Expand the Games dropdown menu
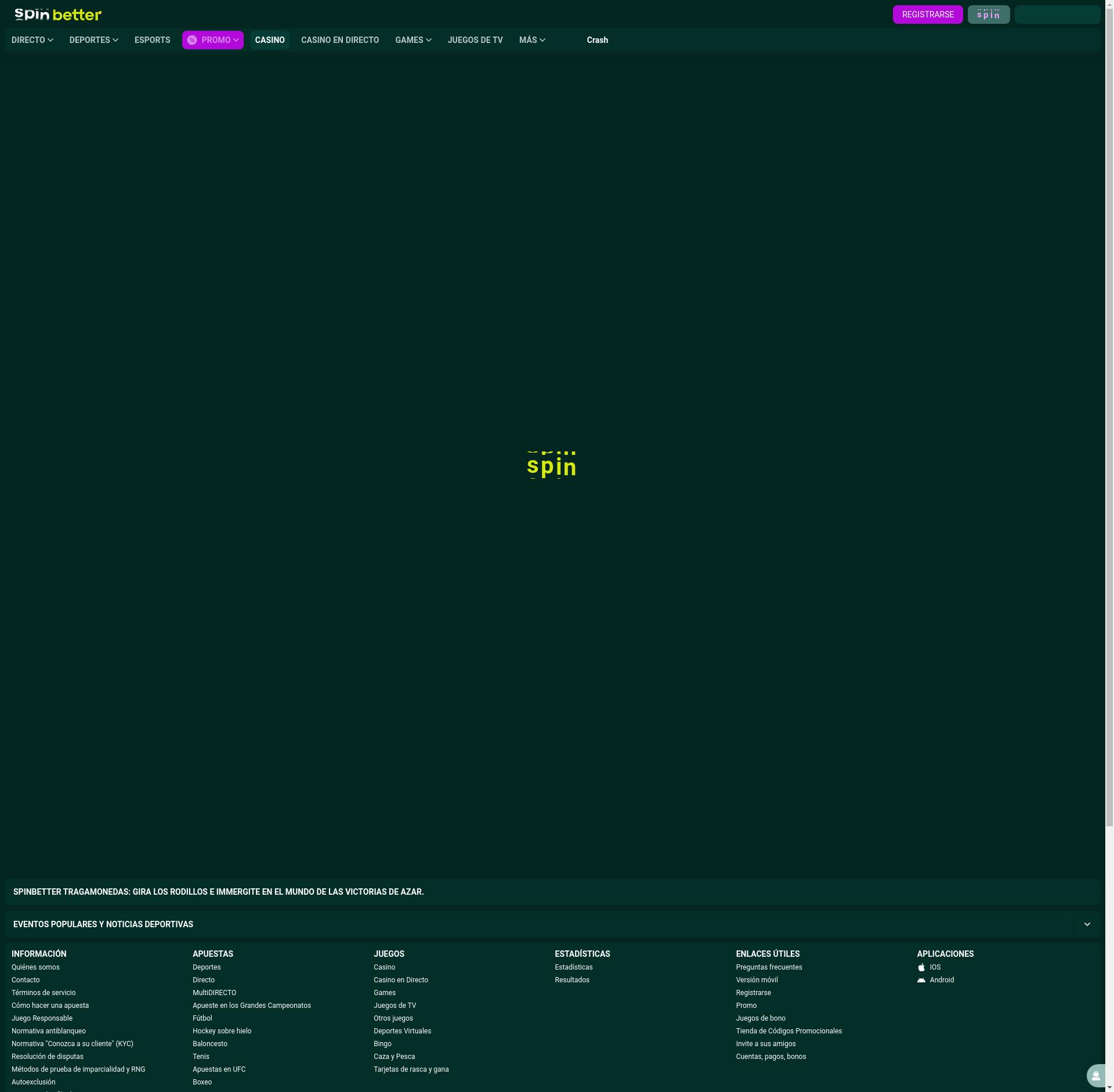Image resolution: width=1114 pixels, height=1092 pixels. pyautogui.click(x=413, y=40)
